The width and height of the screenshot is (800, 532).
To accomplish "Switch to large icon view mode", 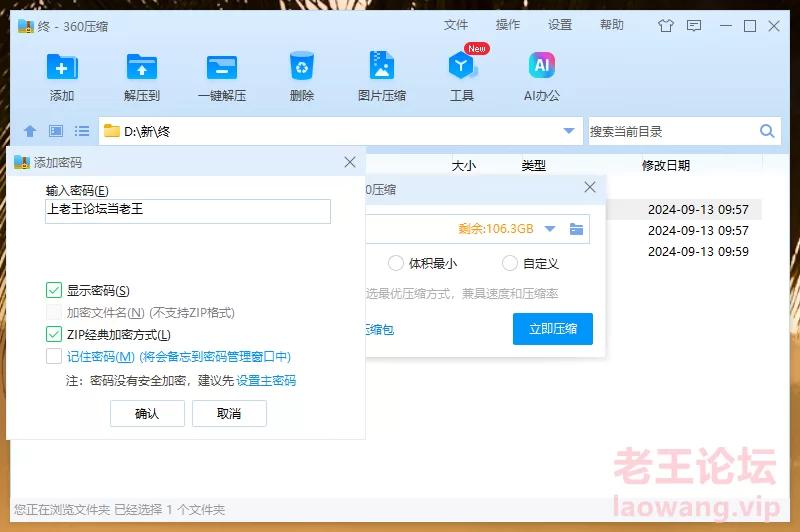I will coord(56,131).
